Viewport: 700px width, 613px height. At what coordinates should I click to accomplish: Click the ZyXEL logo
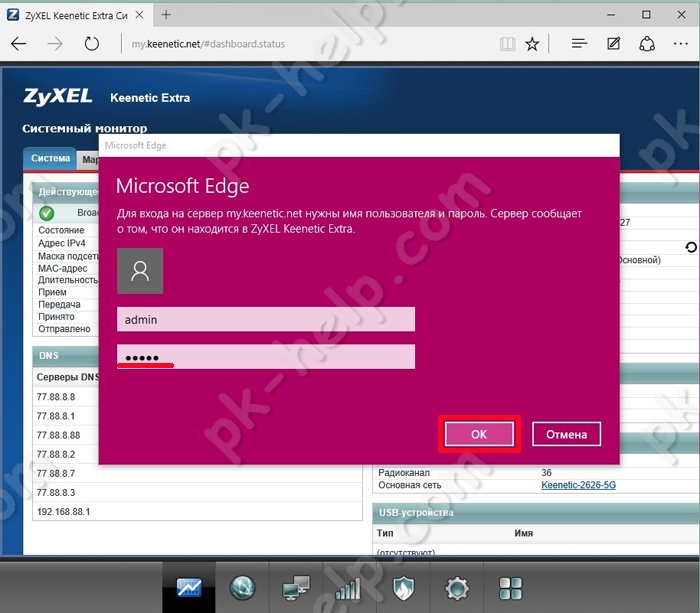pos(58,96)
